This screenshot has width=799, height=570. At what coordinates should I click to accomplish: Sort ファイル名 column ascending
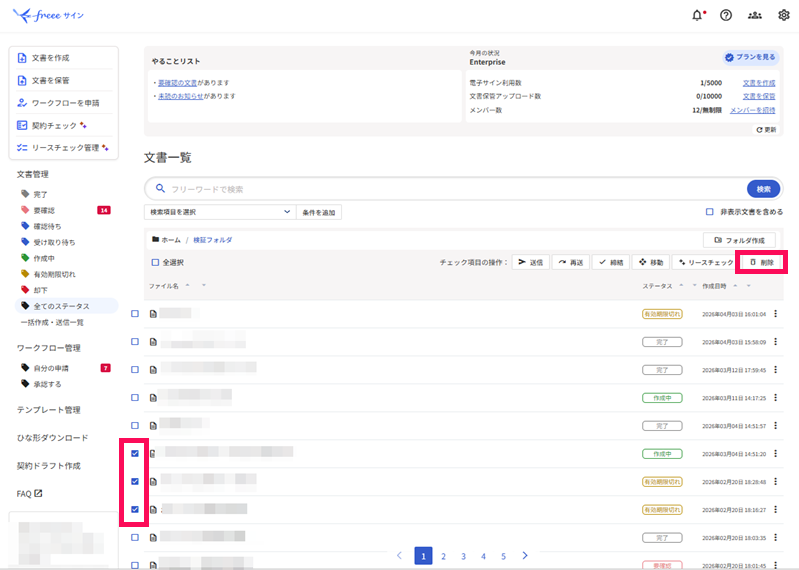(188, 285)
